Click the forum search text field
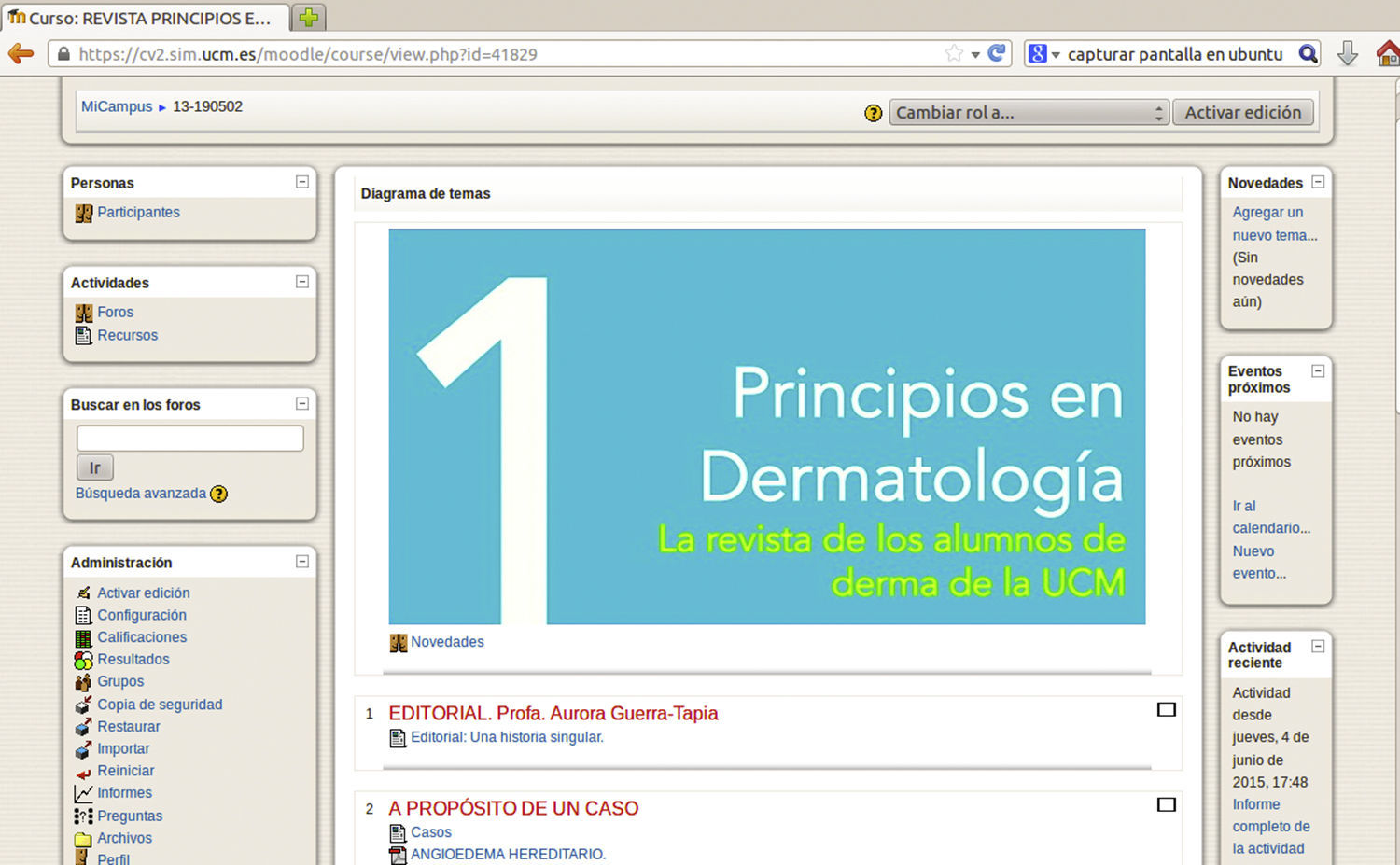1400x865 pixels. click(189, 439)
